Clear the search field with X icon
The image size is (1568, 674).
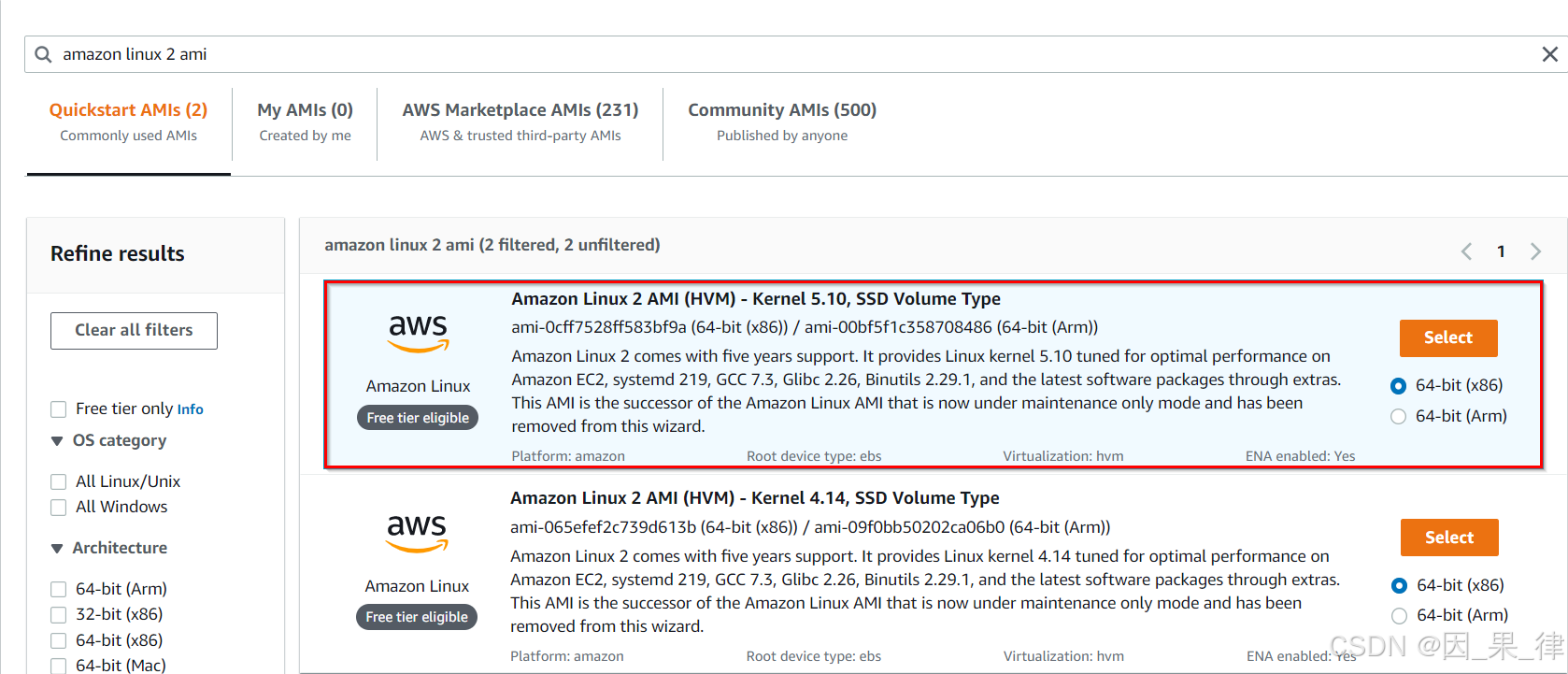click(x=1549, y=54)
